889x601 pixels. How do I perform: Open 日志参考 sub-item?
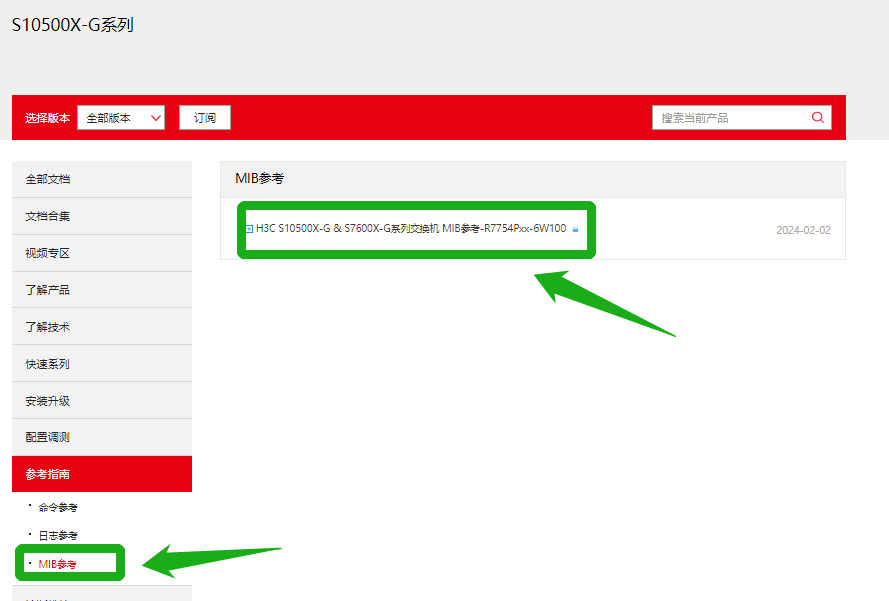(x=58, y=535)
